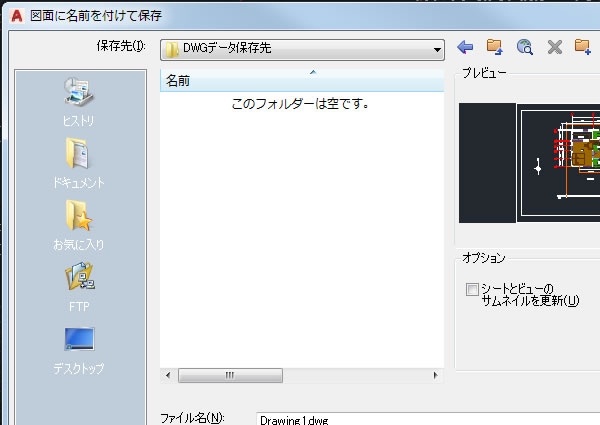Open the デスクトップ (Desktop) shortcut
The height and width of the screenshot is (425, 600).
click(79, 350)
